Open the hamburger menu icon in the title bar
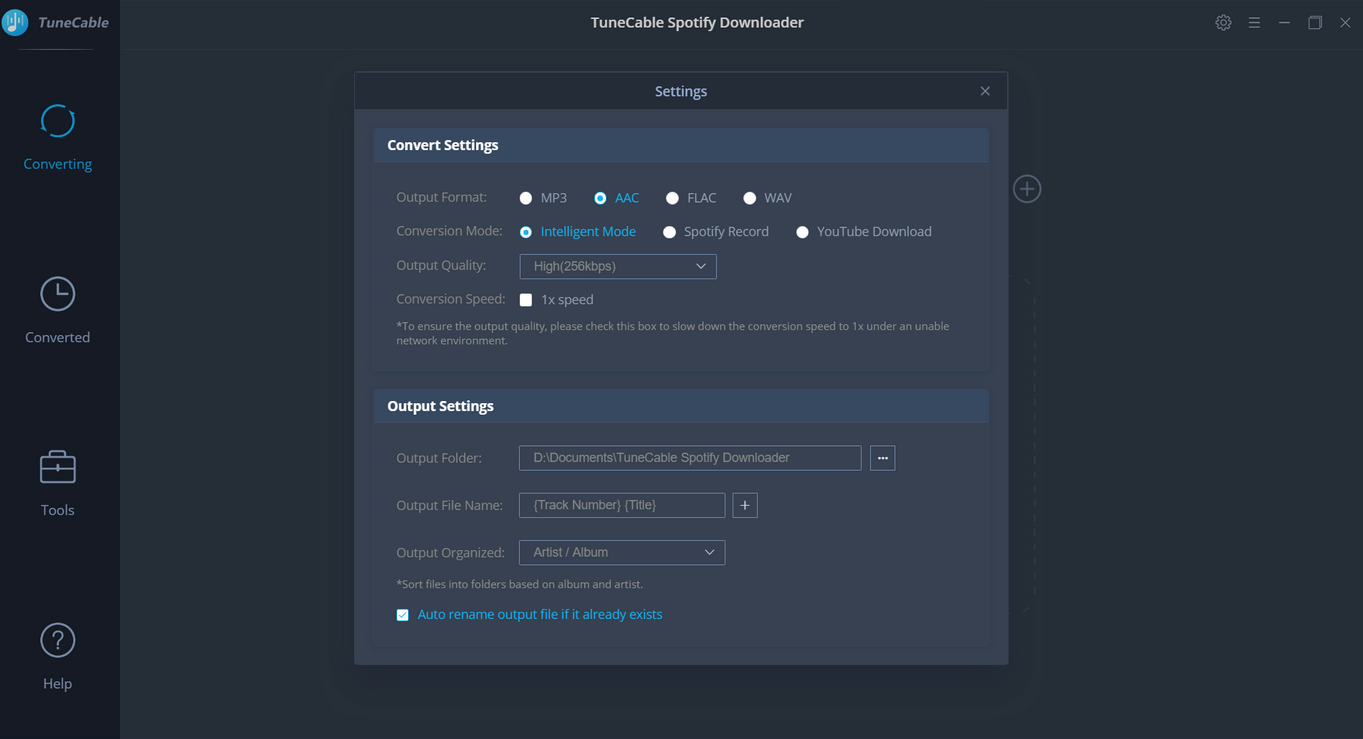 click(1254, 22)
